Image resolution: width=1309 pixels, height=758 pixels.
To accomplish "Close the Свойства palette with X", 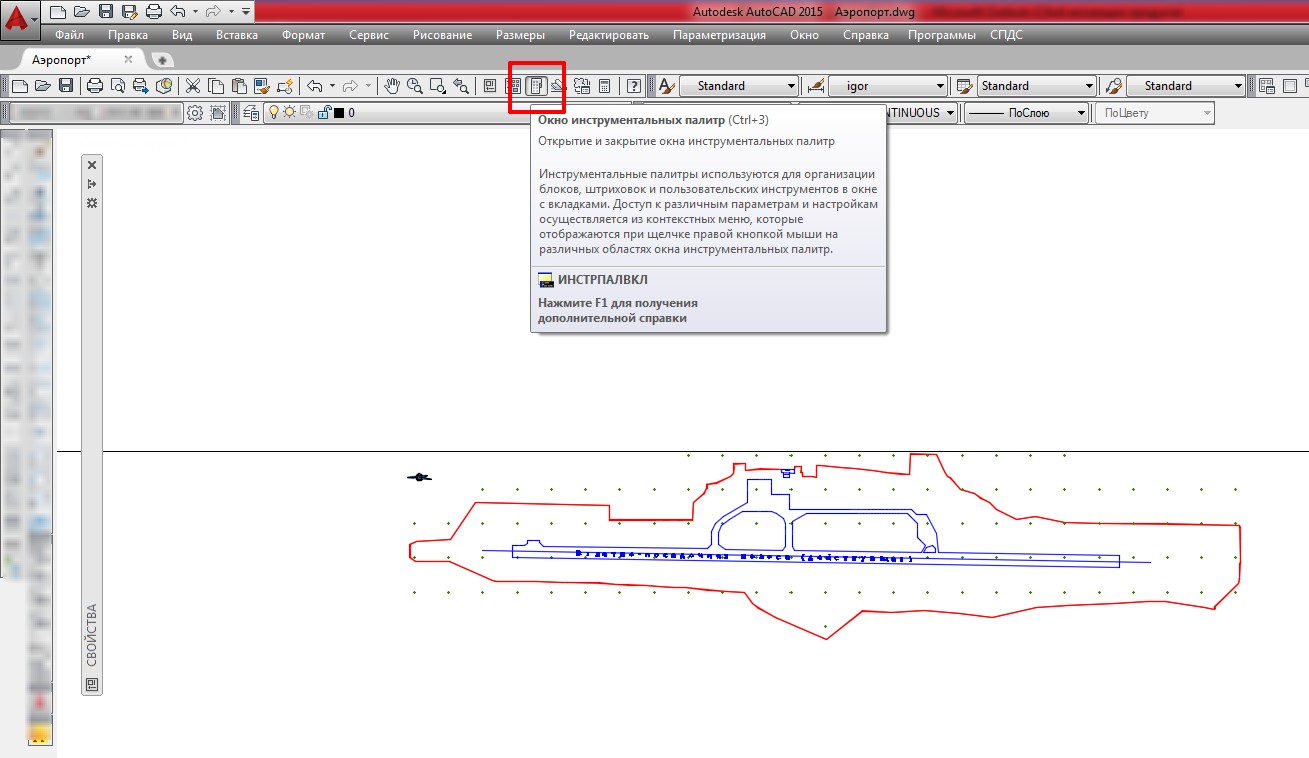I will coord(92,165).
